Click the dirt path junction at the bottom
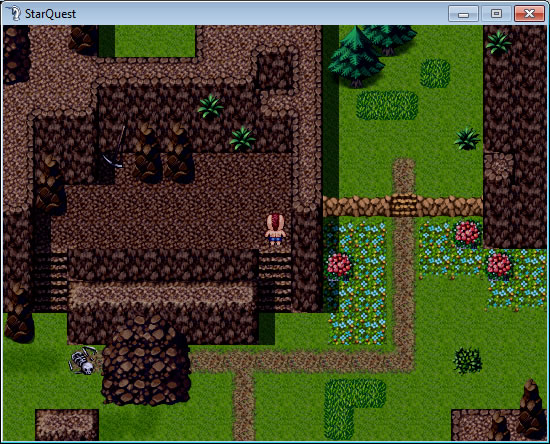This screenshot has height=444, width=550. click(x=243, y=362)
